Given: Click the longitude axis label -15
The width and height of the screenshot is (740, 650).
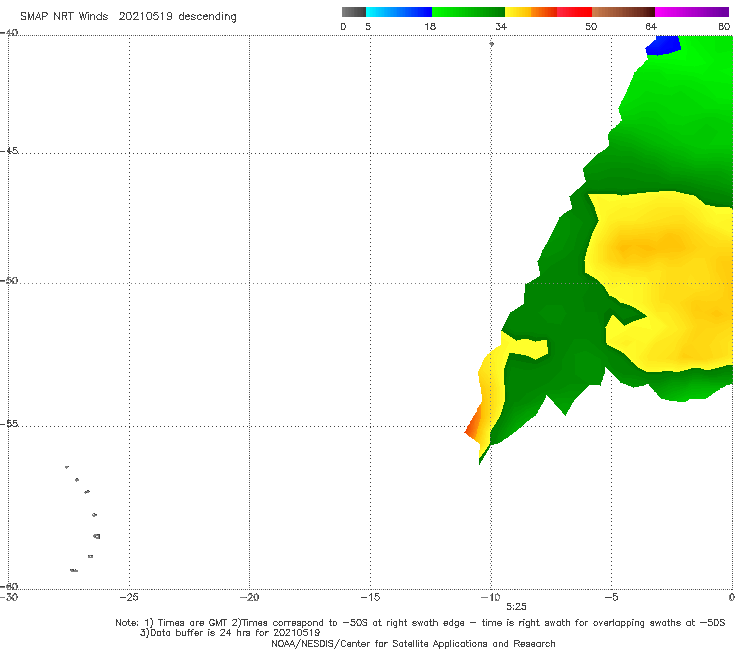Looking at the screenshot, I should [x=370, y=597].
